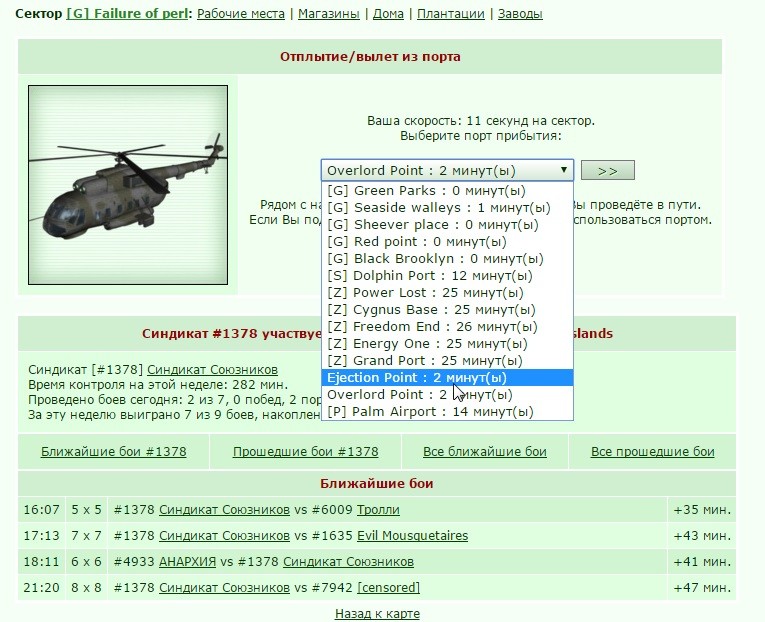Image resolution: width=765 pixels, height=622 pixels.
Task: Click the 5 x 5 battle size
Action: coord(86,510)
